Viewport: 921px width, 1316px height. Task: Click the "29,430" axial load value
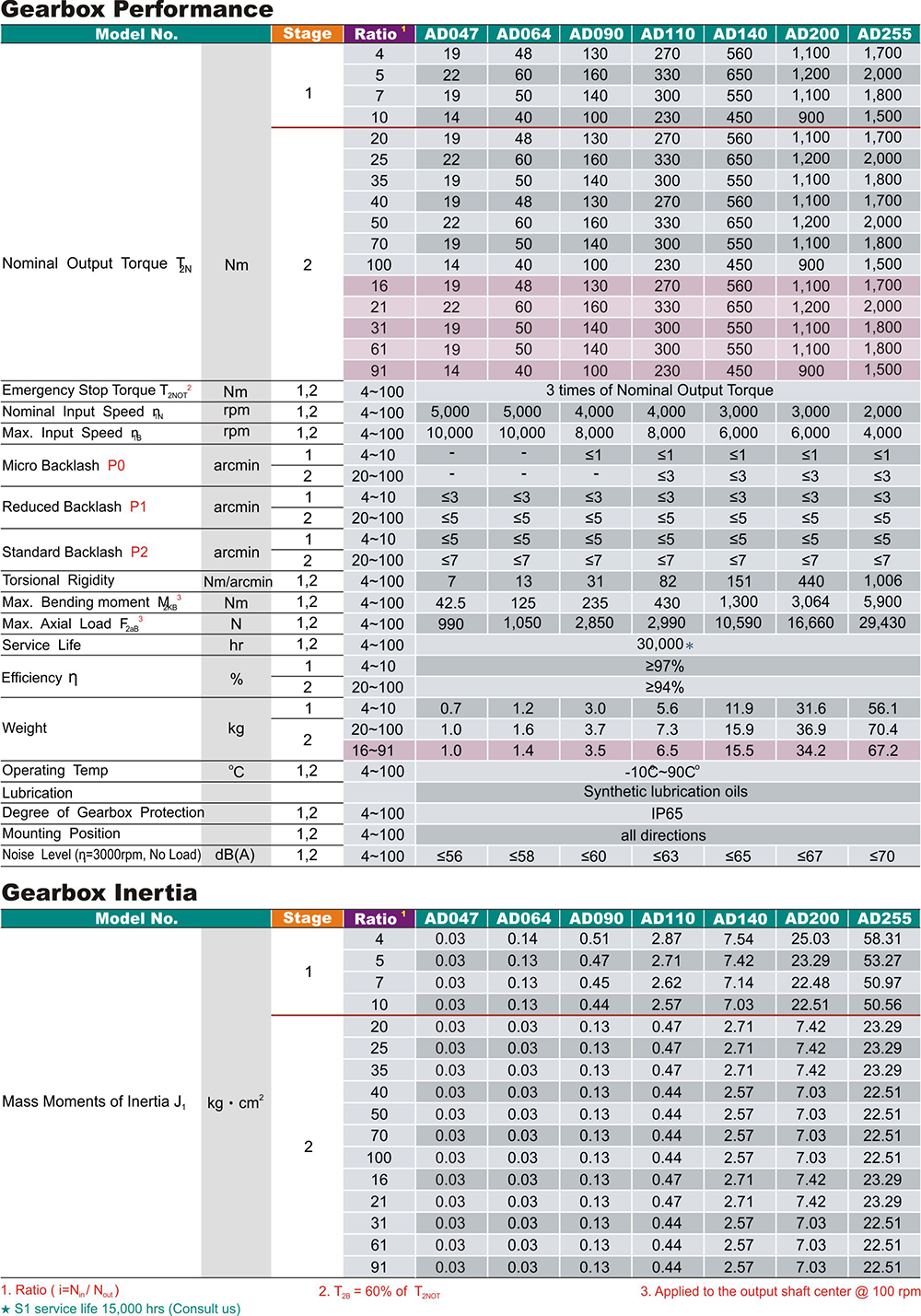(882, 623)
